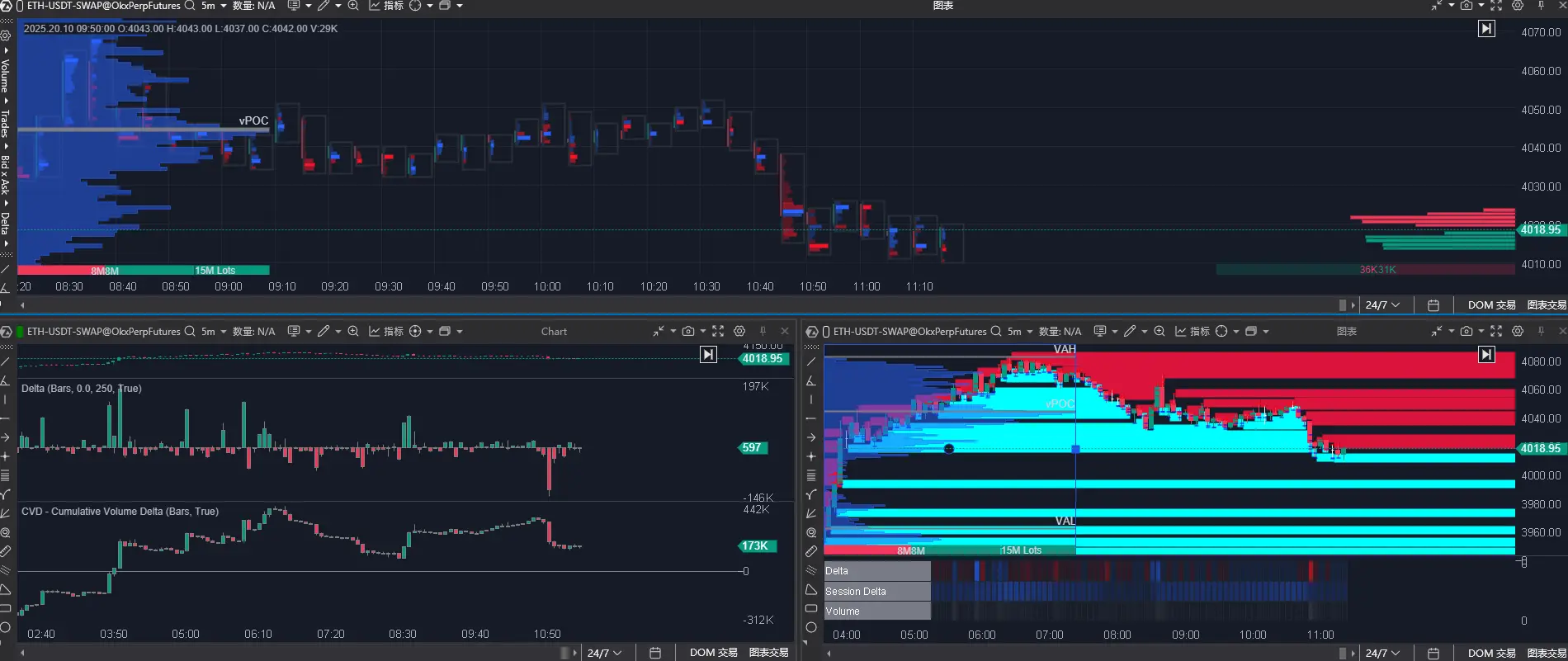Open the 5m timeframe dropdown in the CVD panel
Image resolution: width=1568 pixels, height=661 pixels.
coord(214,331)
